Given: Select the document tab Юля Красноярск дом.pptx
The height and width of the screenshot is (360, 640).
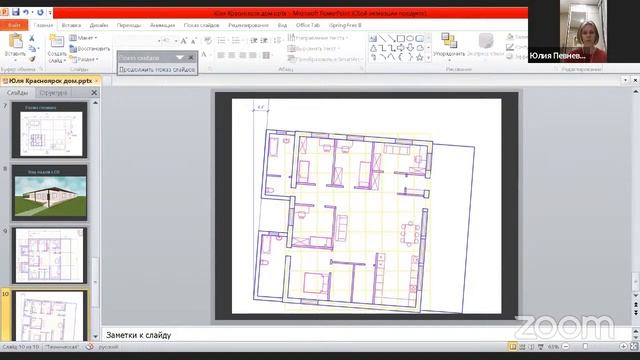Looking at the screenshot, I should (x=50, y=81).
